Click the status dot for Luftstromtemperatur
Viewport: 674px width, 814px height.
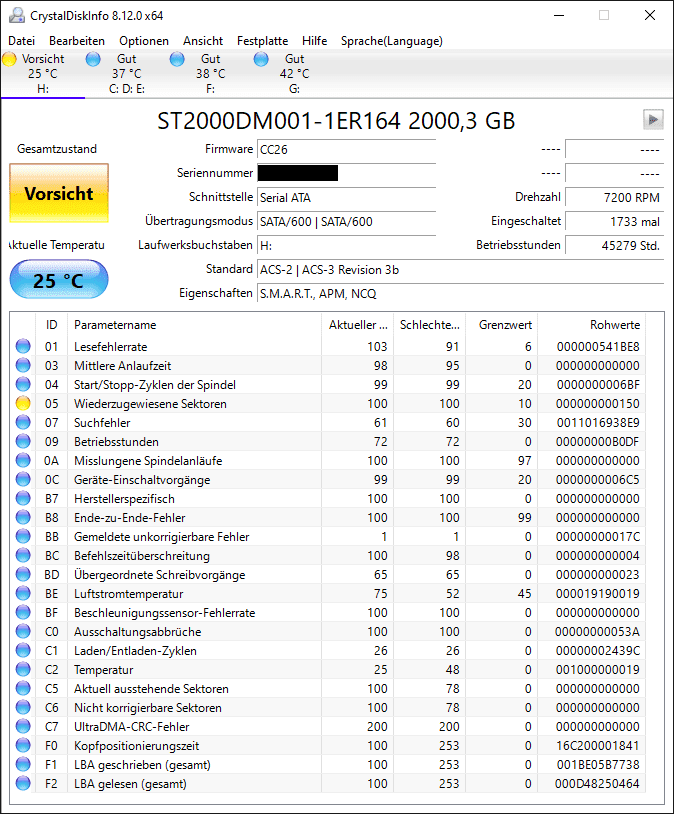pyautogui.click(x=23, y=593)
